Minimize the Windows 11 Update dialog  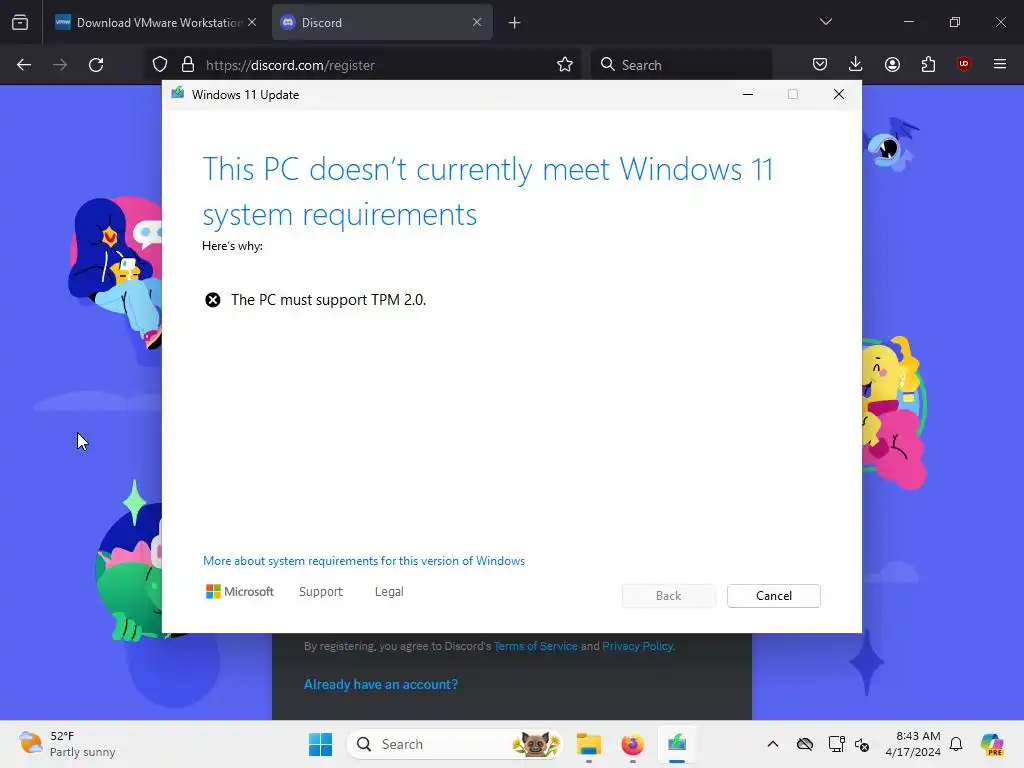748,95
